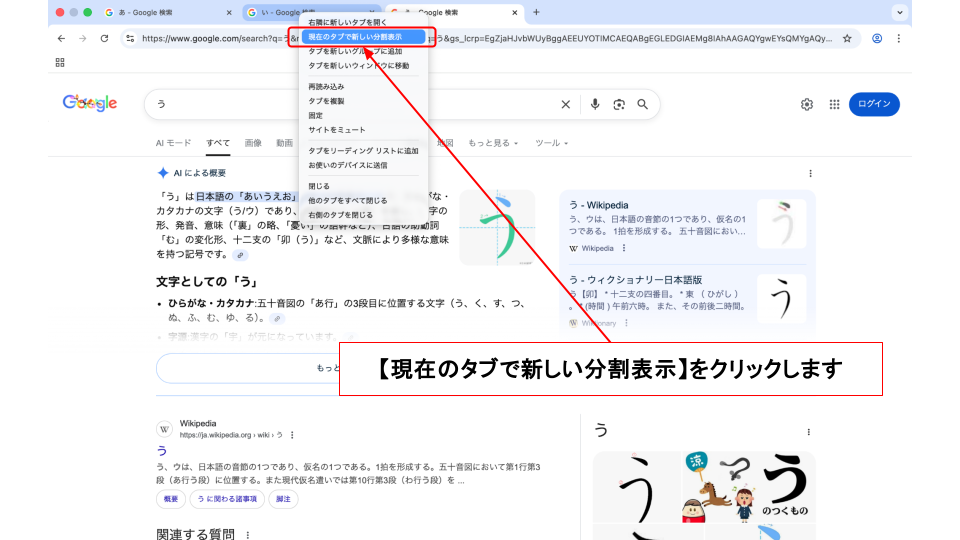
Task: Click the voice search microphone icon
Action: 595,104
